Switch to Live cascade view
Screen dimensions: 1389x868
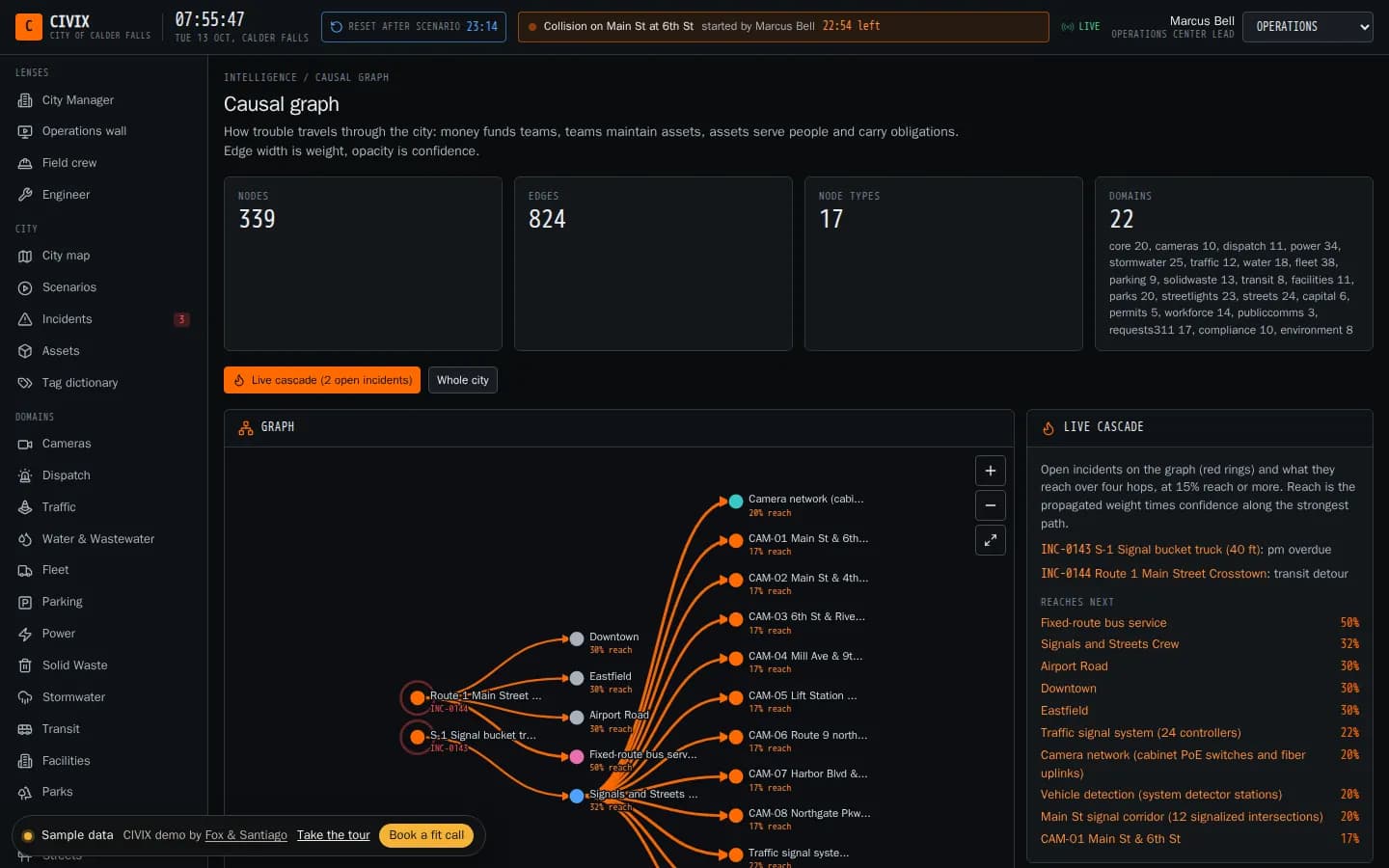point(322,380)
